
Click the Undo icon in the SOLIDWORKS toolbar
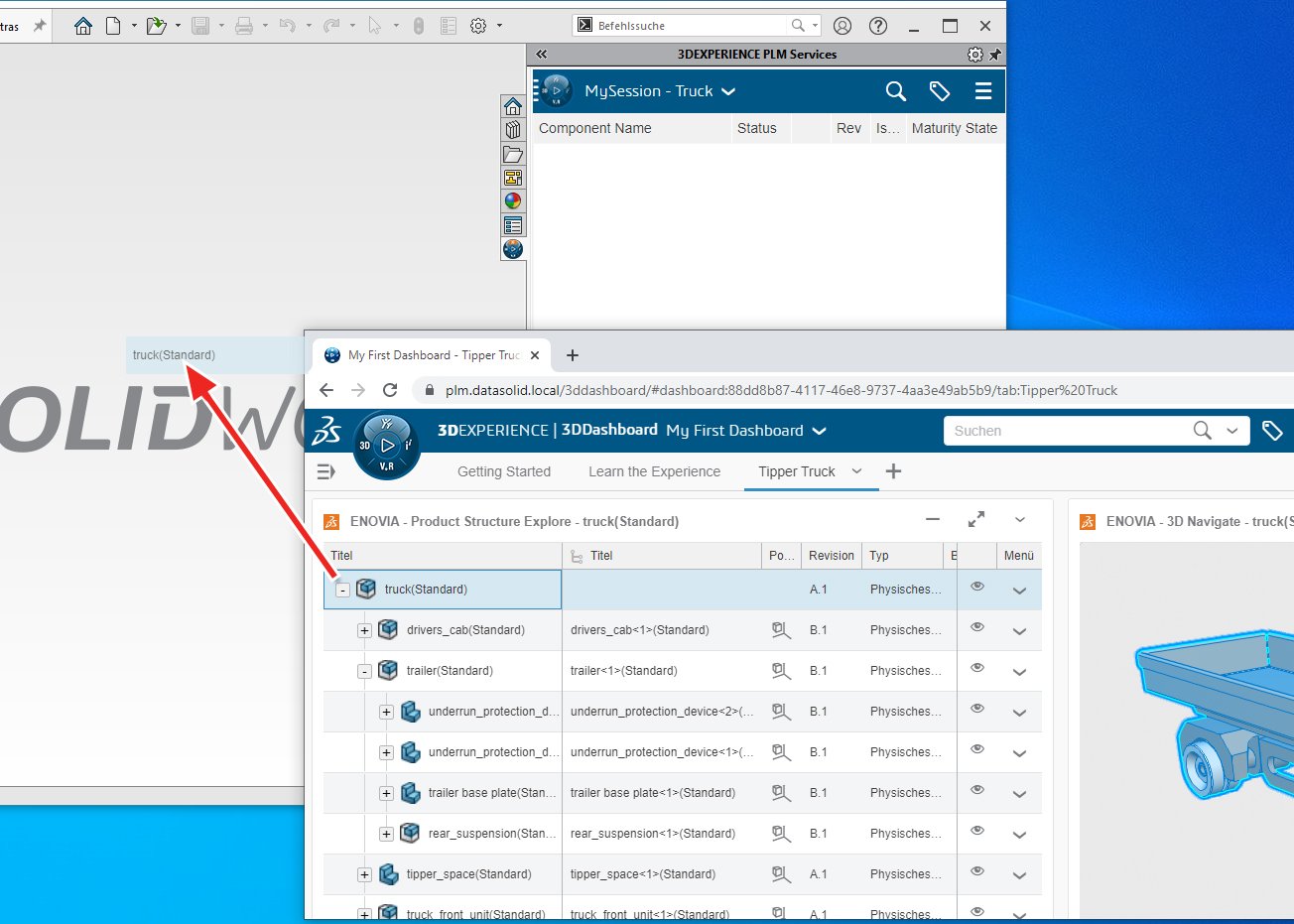coord(287,25)
